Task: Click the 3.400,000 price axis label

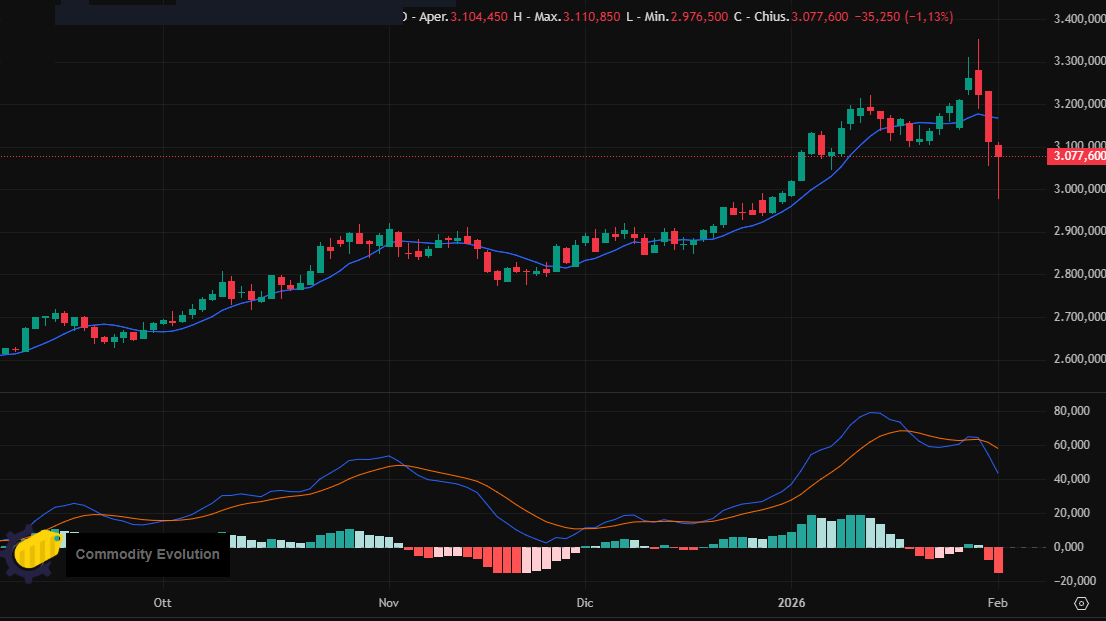Action: (x=1079, y=19)
